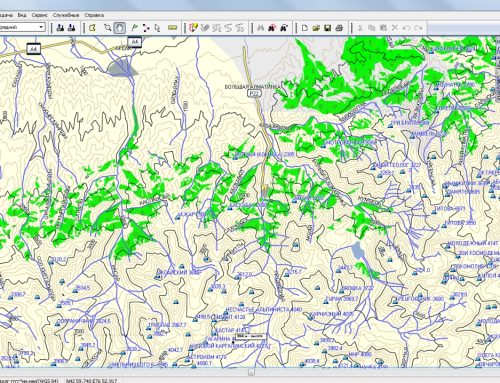Create a new file with New icon

pos(304,28)
